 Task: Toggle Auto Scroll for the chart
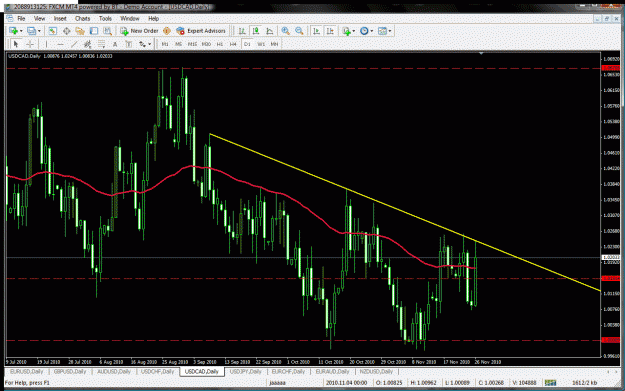click(x=316, y=31)
